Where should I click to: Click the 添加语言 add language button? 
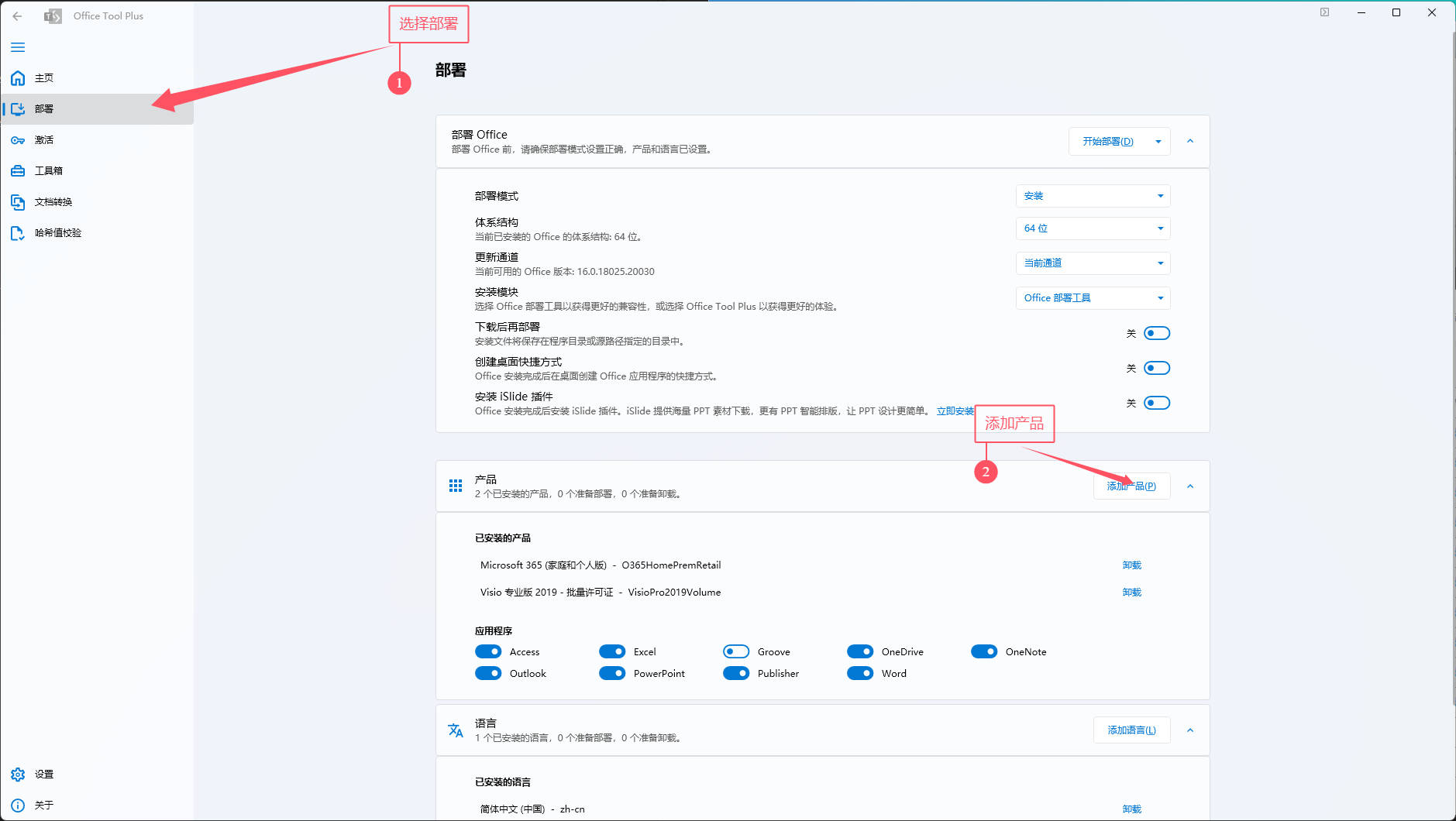(x=1131, y=730)
